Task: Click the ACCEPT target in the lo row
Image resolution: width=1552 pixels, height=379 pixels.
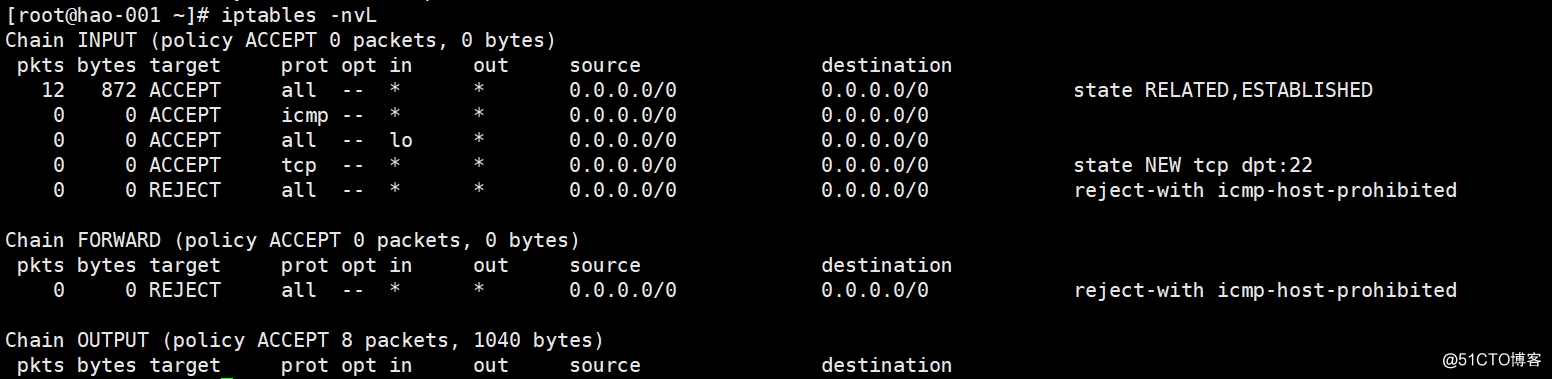Action: coord(185,140)
